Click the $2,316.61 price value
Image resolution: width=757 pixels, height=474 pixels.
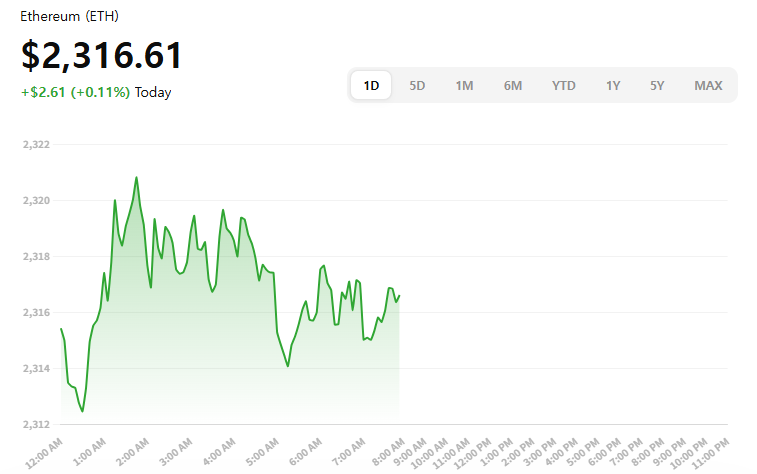coord(101,55)
